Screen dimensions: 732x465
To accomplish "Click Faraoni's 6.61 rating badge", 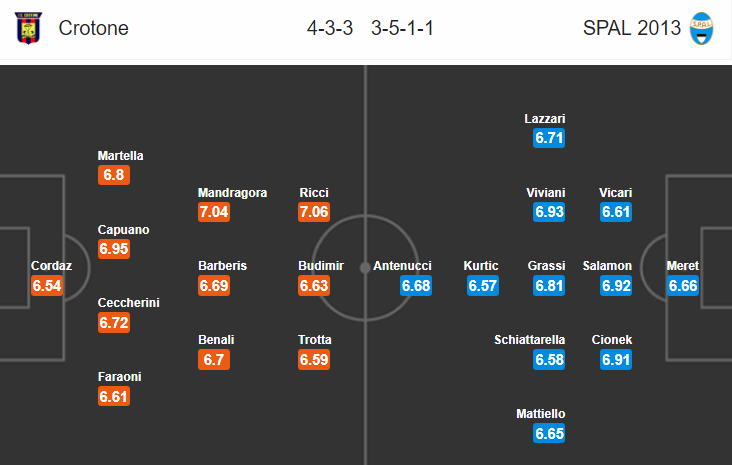I will click(114, 397).
